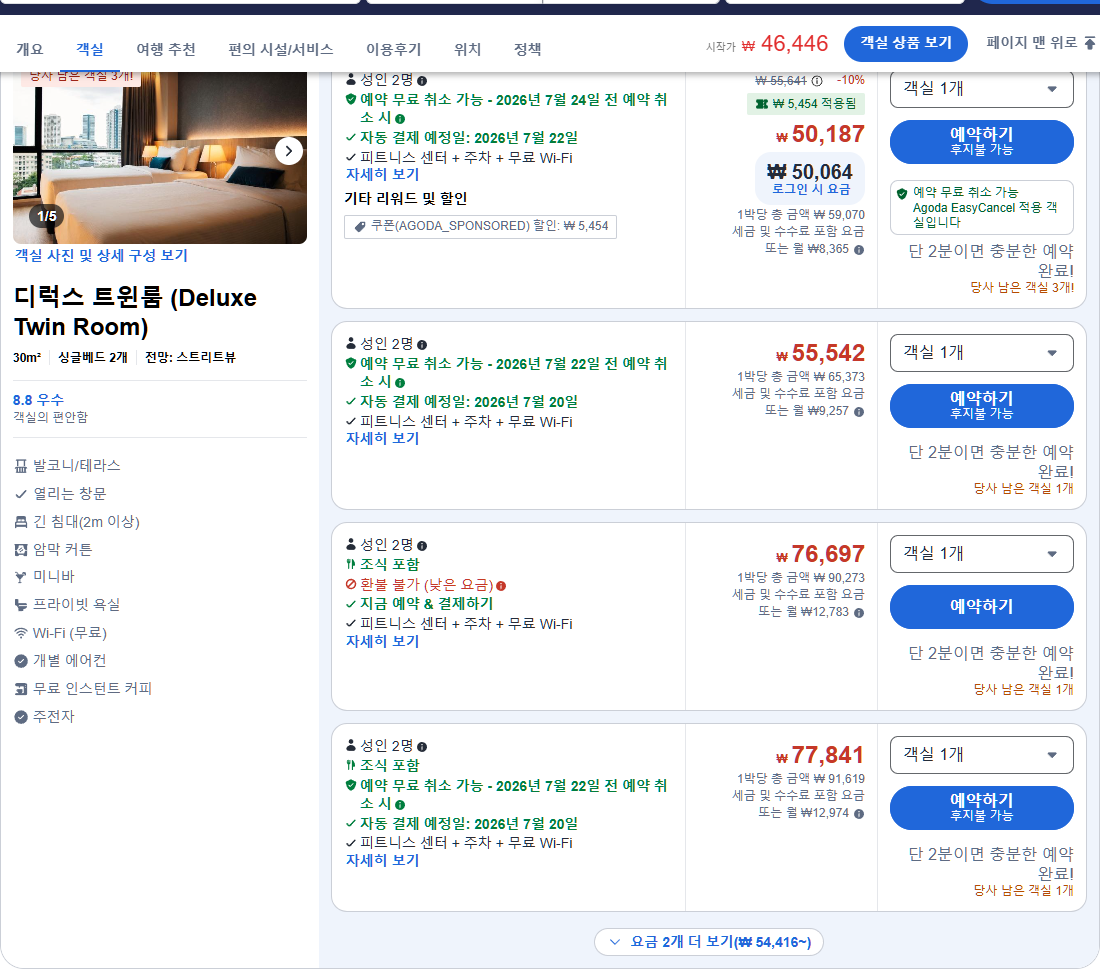
Task: Click the 발코니/테라스 amenity icon
Action: [21, 466]
